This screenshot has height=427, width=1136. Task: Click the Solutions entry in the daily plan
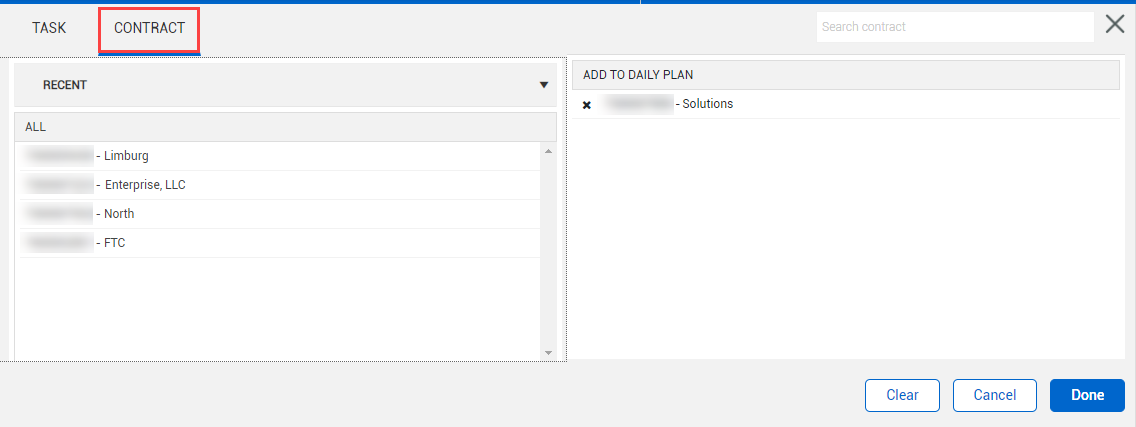pos(706,104)
